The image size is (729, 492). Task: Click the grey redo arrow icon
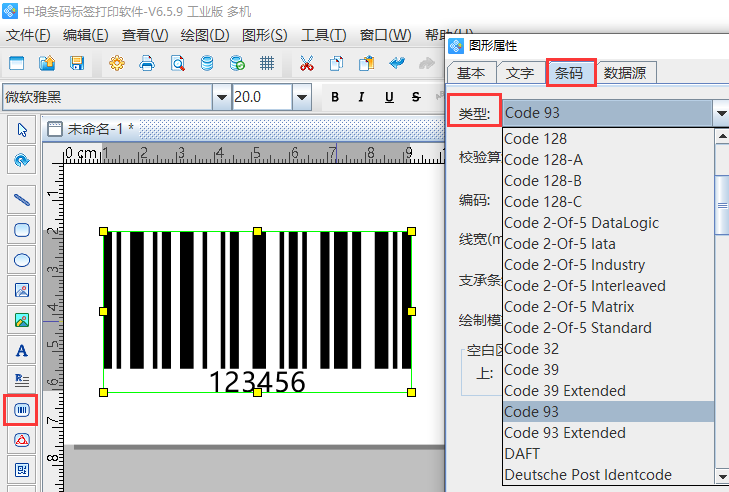tap(426, 63)
